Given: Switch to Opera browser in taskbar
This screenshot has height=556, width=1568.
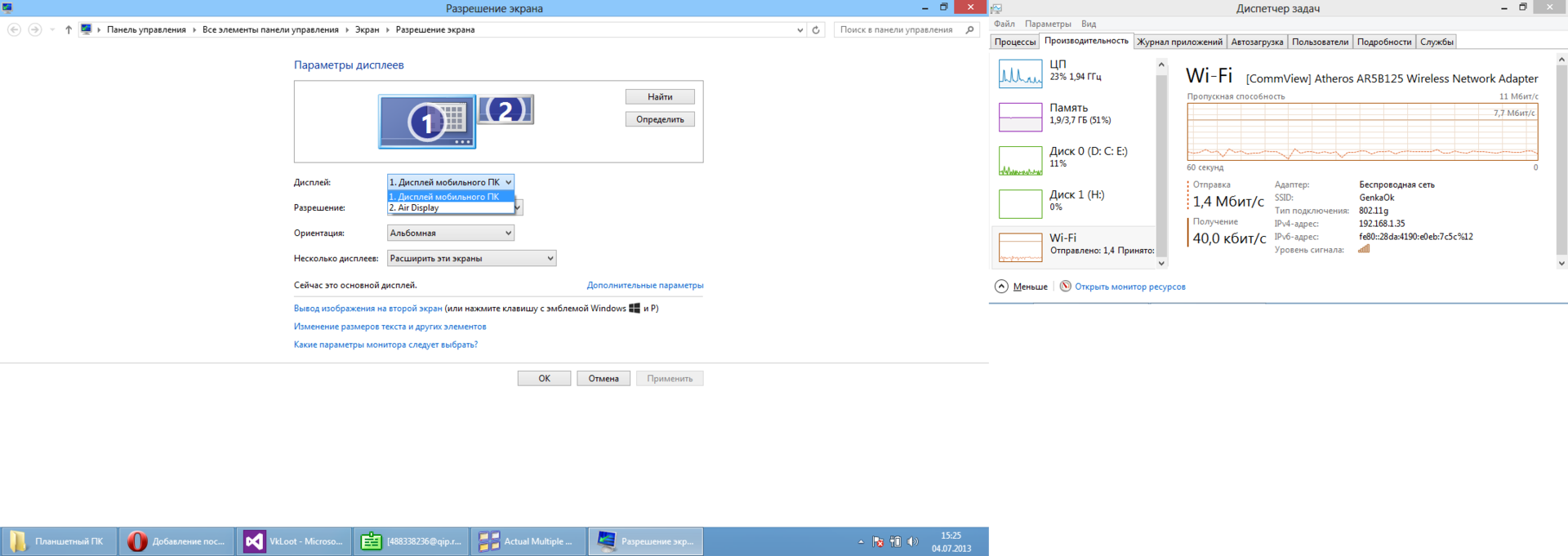Looking at the screenshot, I should click(x=176, y=541).
